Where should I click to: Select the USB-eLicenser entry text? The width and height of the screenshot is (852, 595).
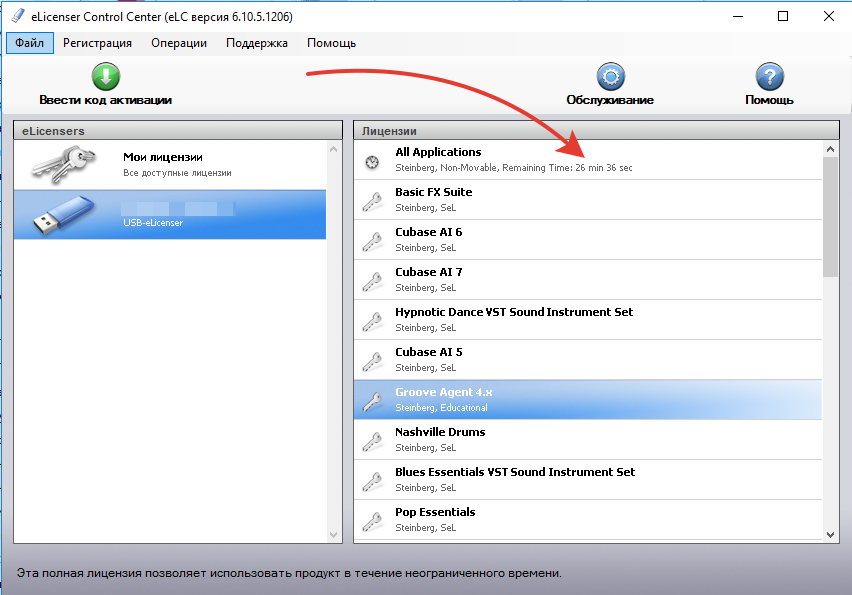coord(153,223)
